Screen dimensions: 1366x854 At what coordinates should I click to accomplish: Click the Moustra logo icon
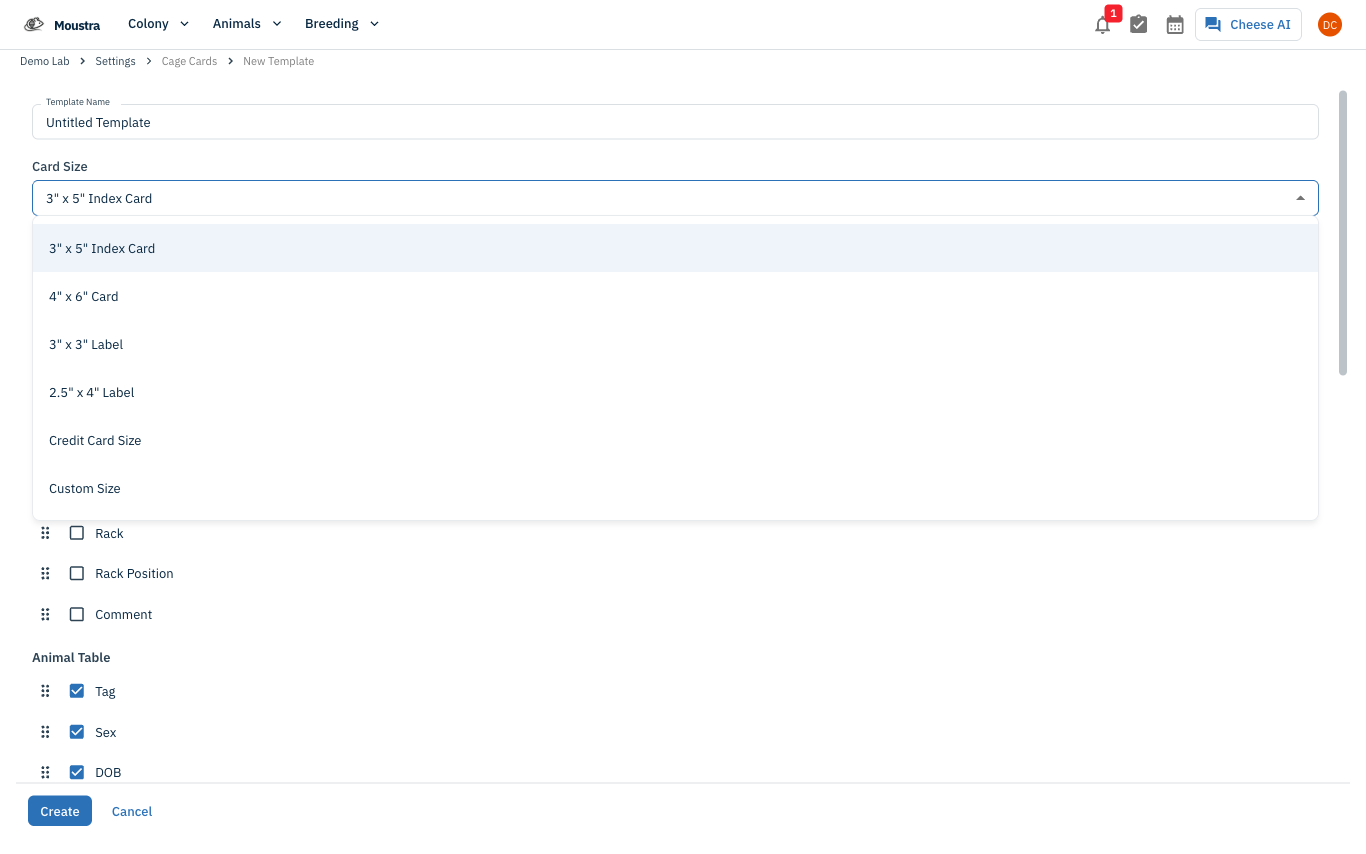pyautogui.click(x=34, y=24)
